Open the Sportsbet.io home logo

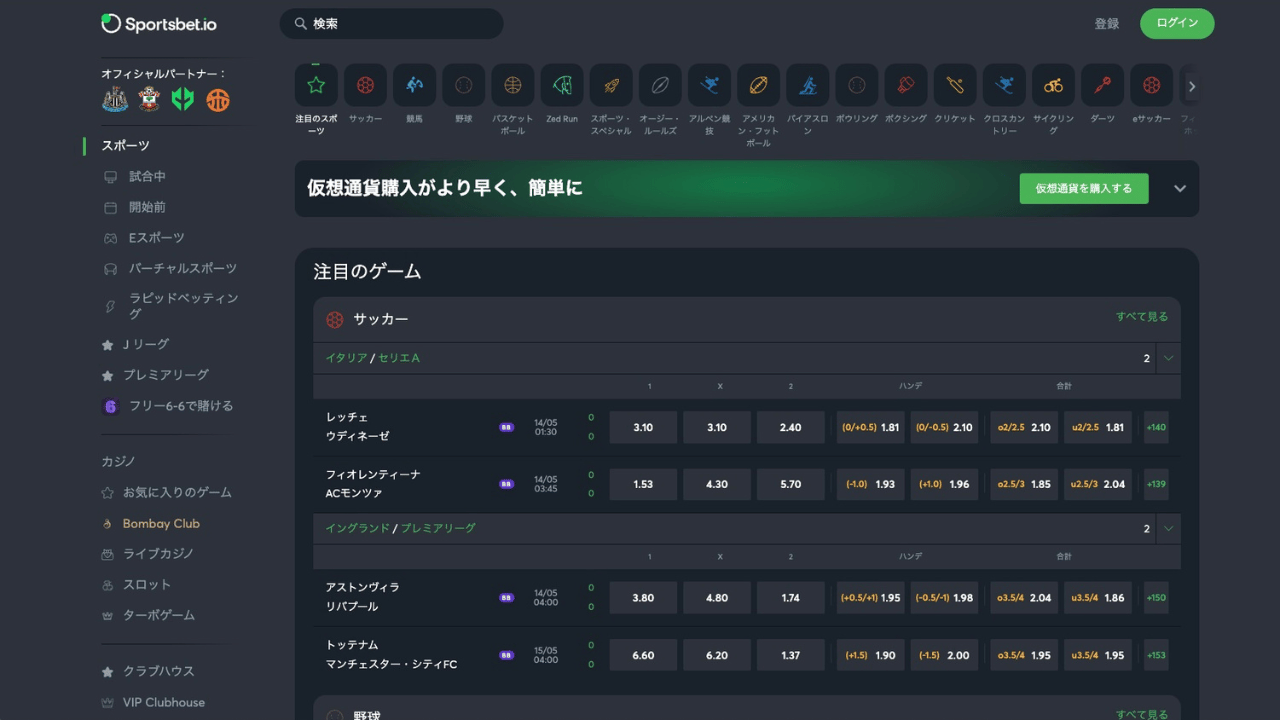click(x=158, y=23)
